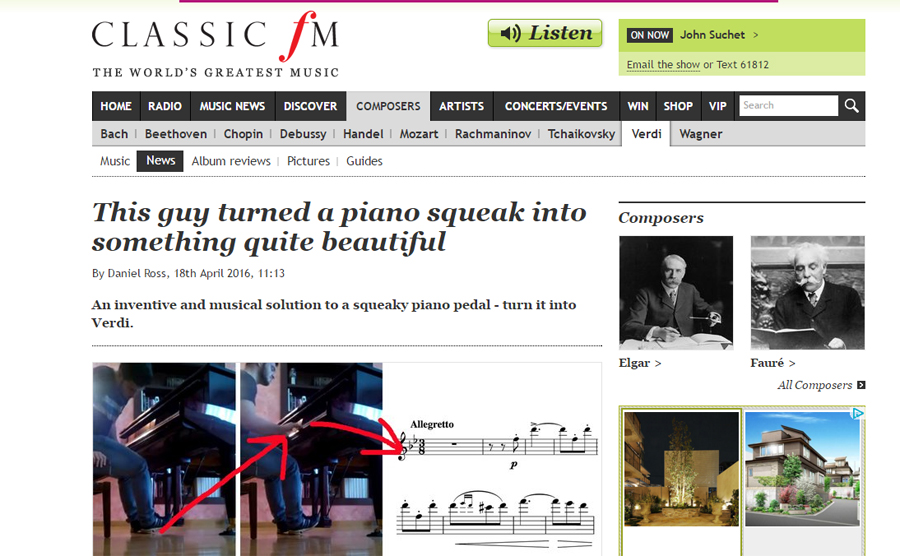Open the Composers navigation tab

pyautogui.click(x=388, y=106)
